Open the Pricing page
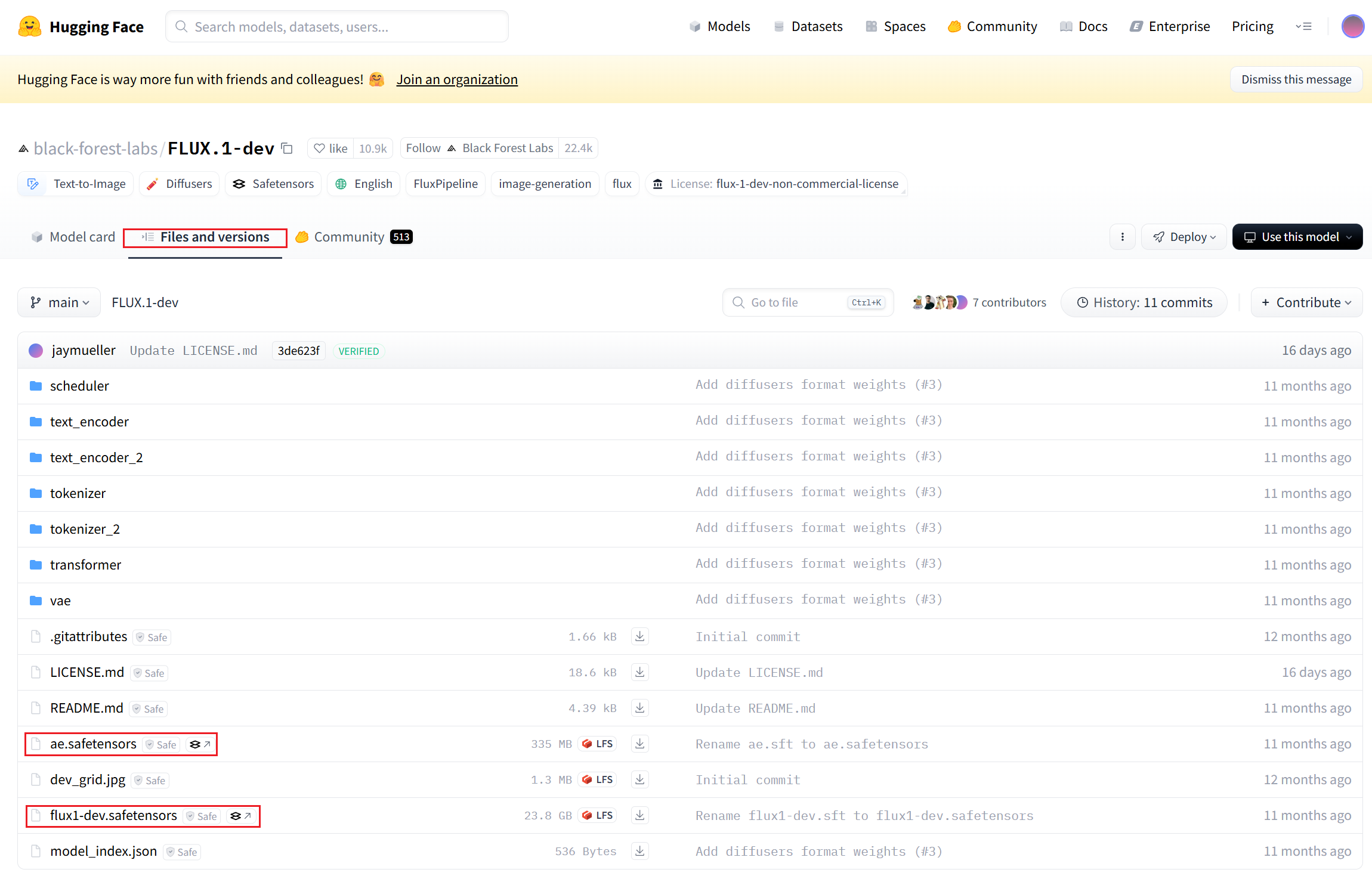 [1253, 26]
